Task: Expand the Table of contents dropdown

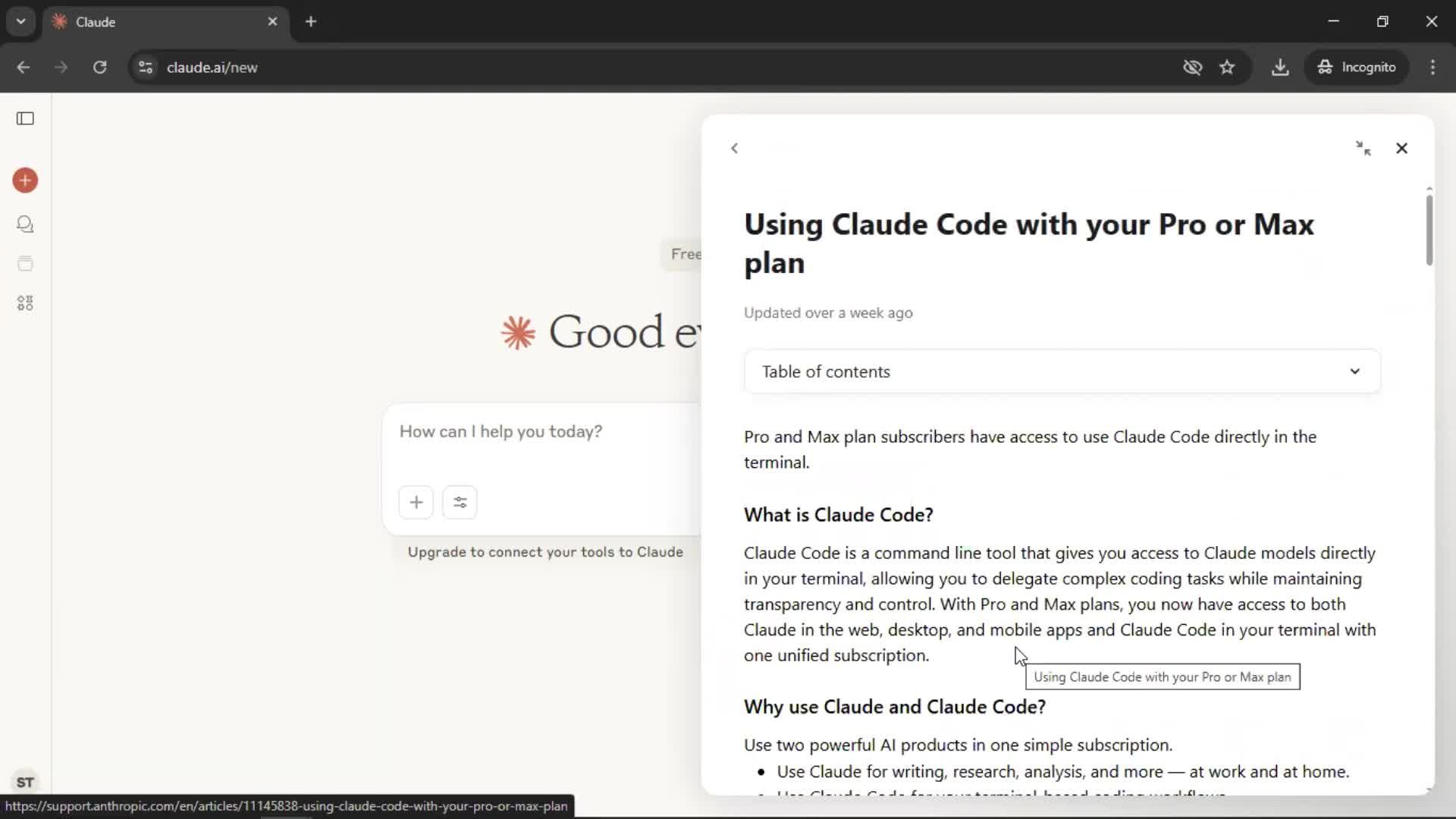Action: click(x=1062, y=372)
